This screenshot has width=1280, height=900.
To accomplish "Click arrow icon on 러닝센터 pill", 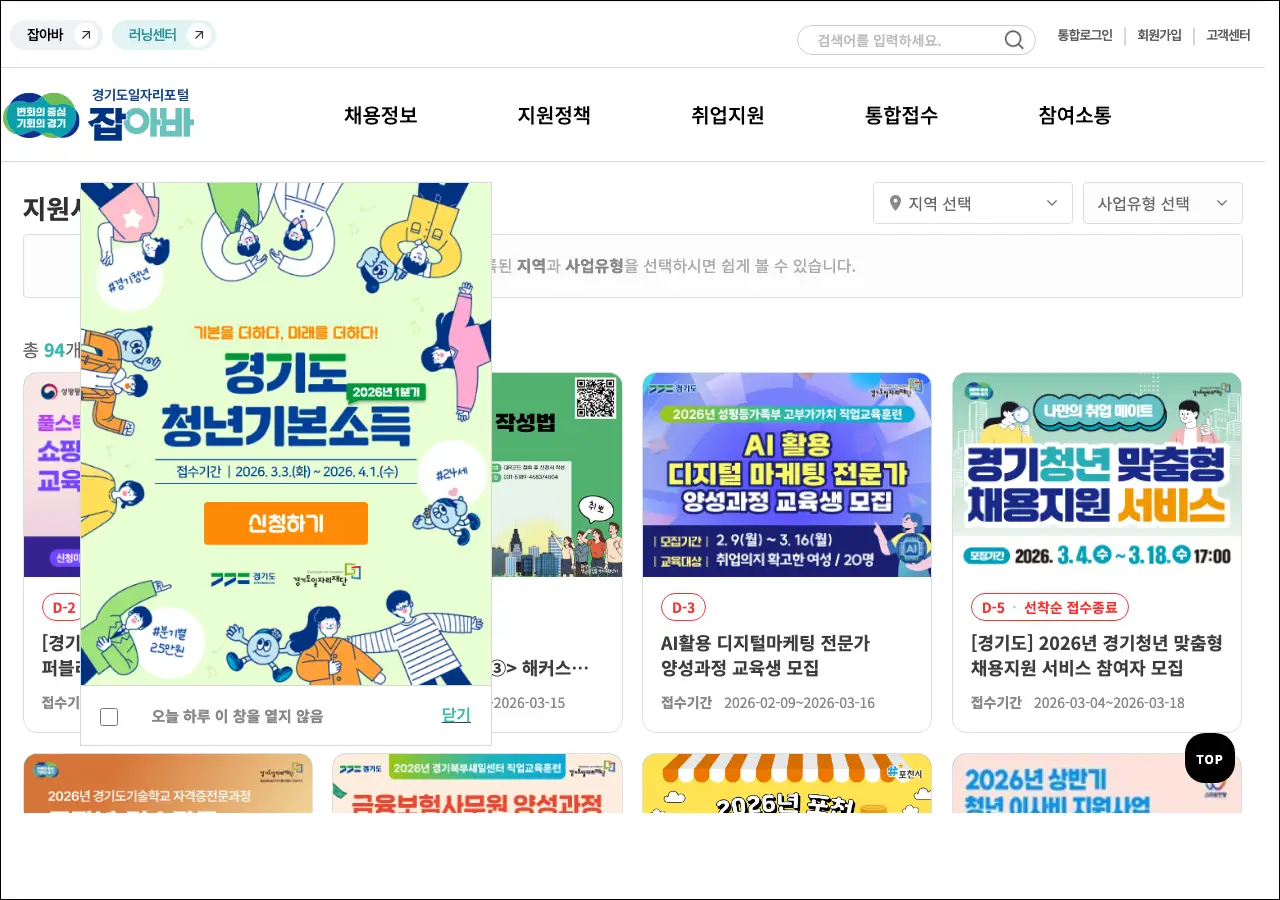I will [x=199, y=36].
